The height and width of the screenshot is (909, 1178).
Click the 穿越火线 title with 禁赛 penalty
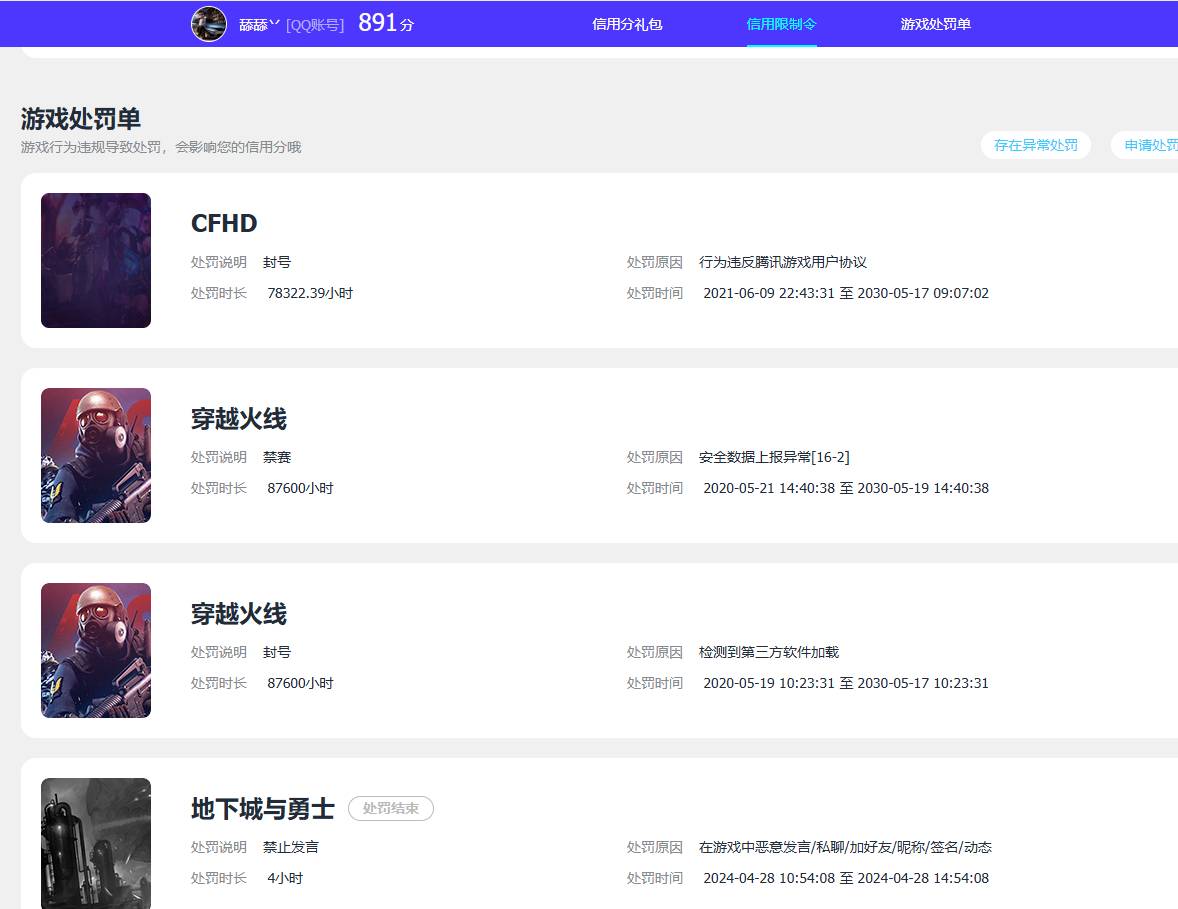tap(239, 418)
